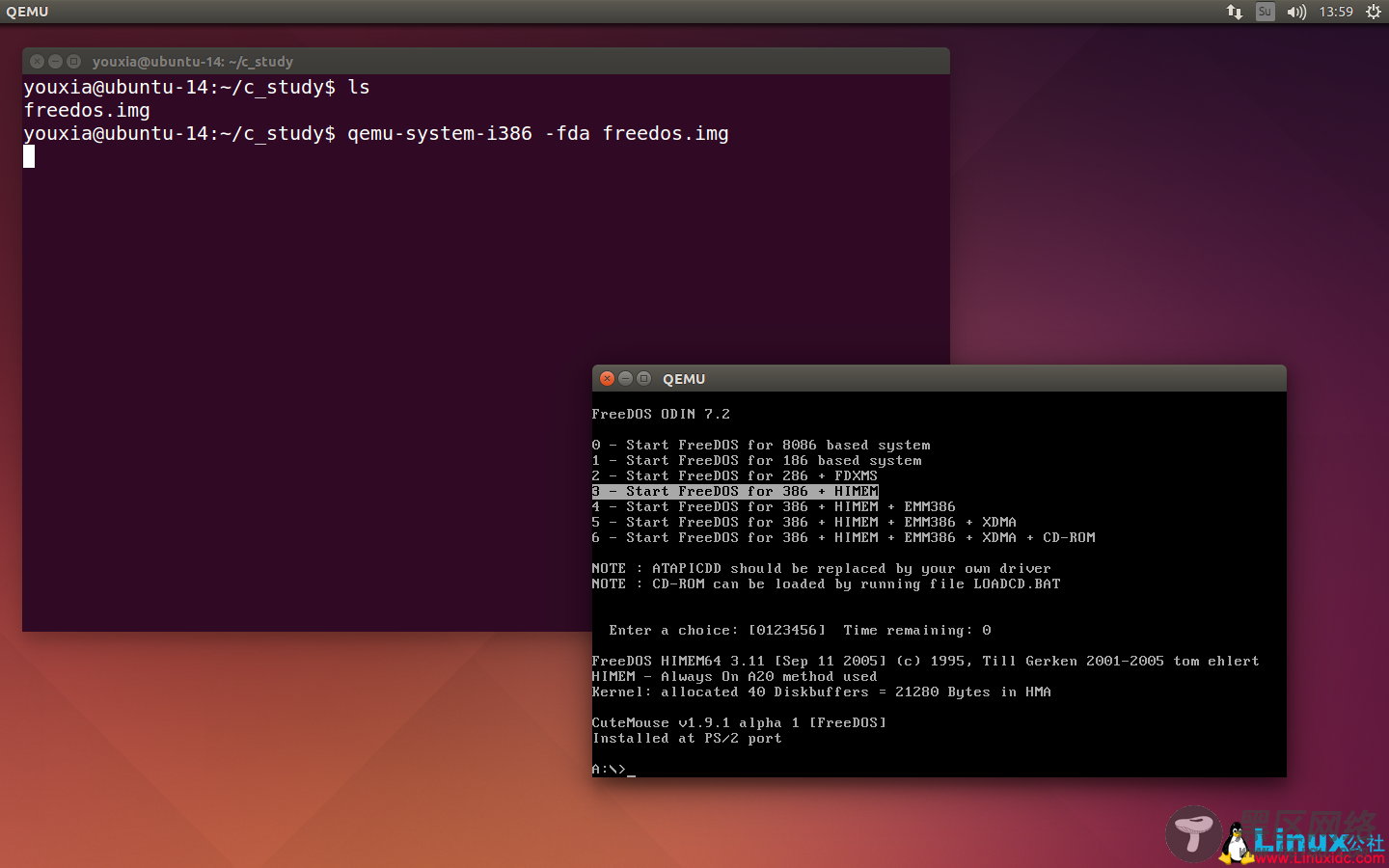Click the freedos.img listing in terminal

point(87,110)
